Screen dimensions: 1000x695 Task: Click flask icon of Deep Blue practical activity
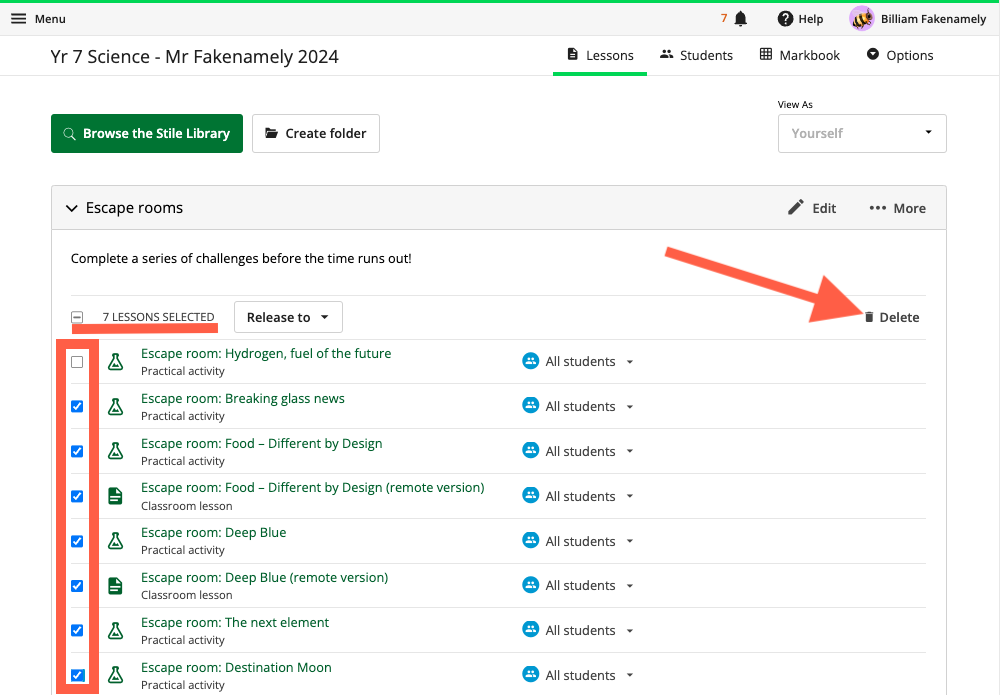pyautogui.click(x=115, y=541)
